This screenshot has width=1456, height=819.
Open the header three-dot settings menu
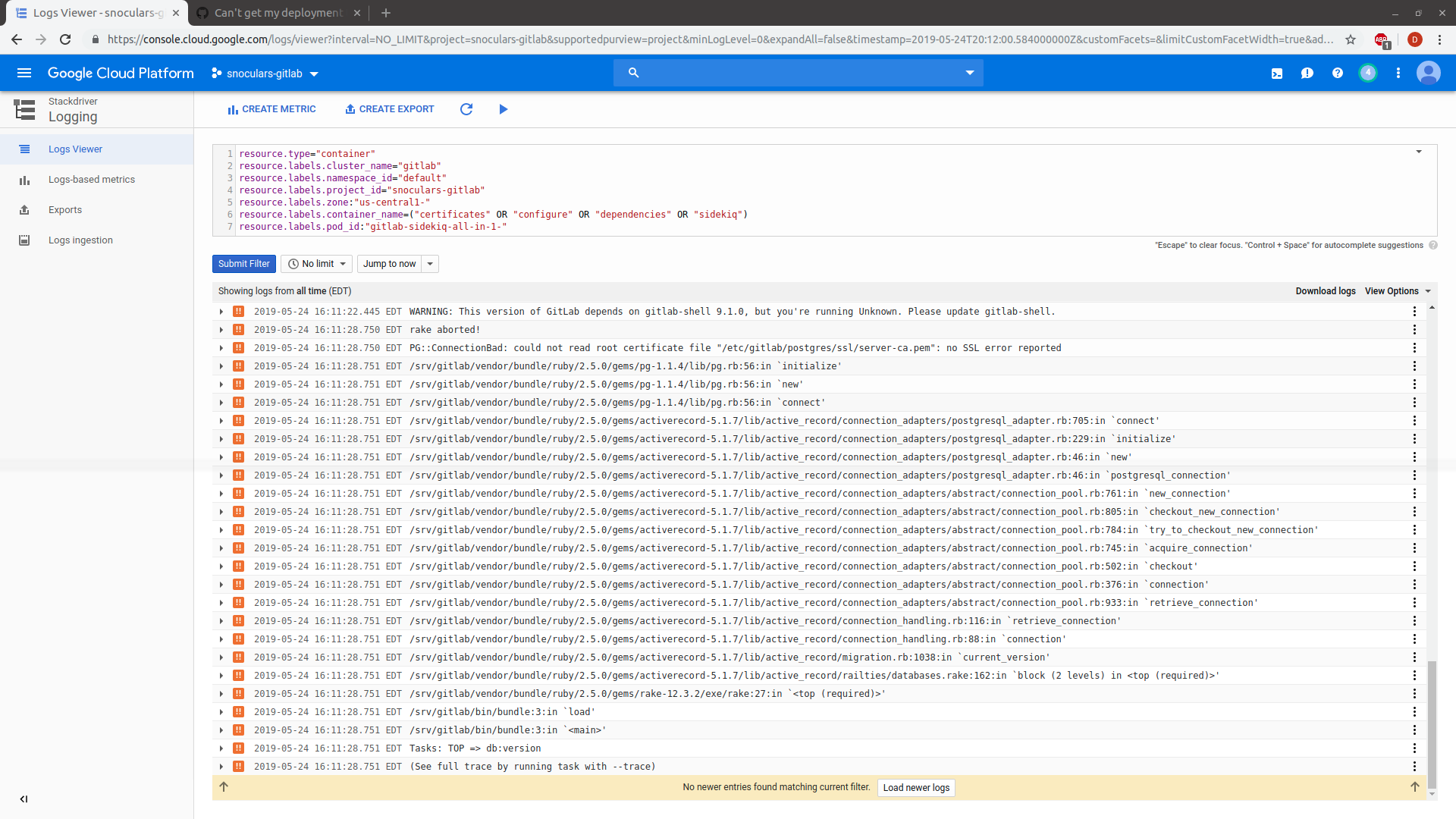coord(1398,74)
